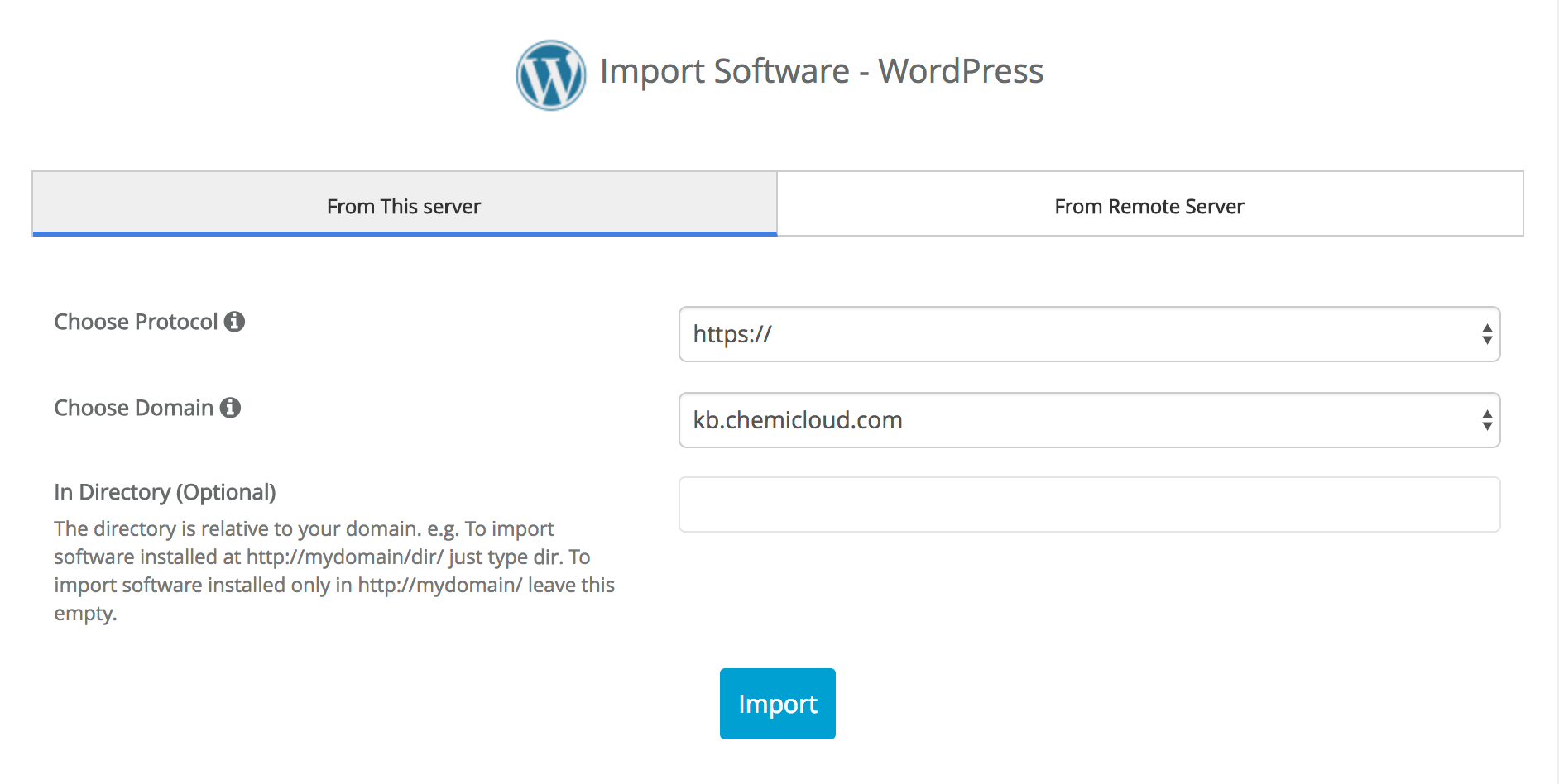Click the domain select up/down arrows
1559x784 pixels.
point(1486,420)
